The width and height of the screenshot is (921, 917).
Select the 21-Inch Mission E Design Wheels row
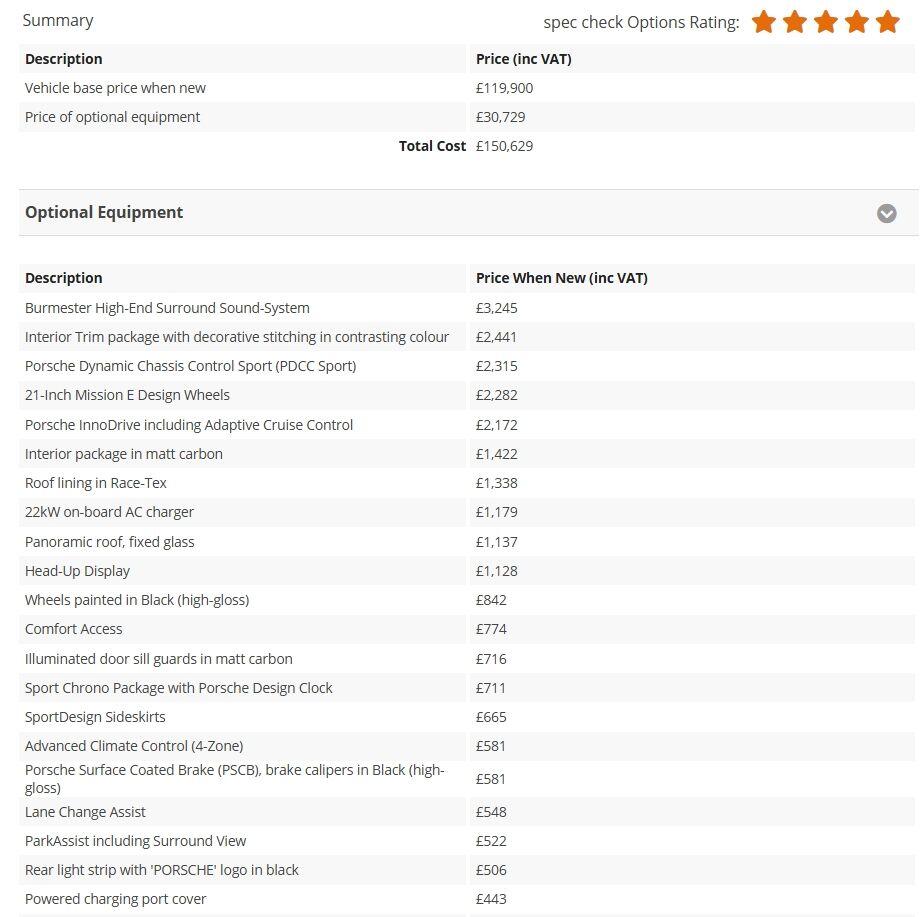pyautogui.click(x=127, y=395)
